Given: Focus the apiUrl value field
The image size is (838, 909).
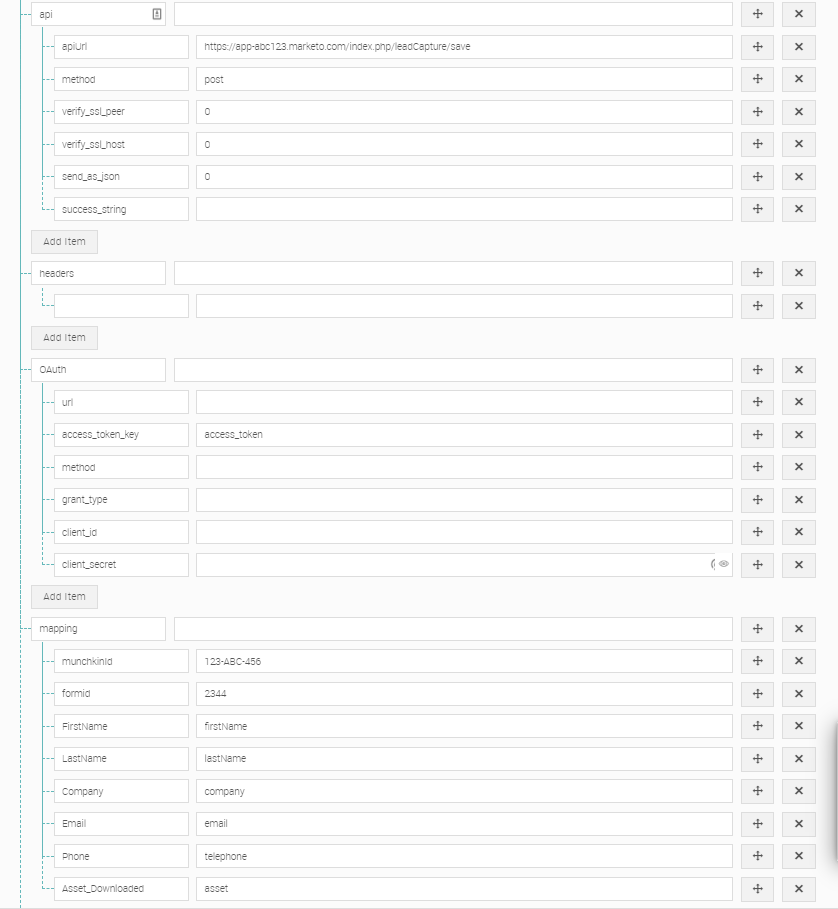Looking at the screenshot, I should tap(464, 47).
